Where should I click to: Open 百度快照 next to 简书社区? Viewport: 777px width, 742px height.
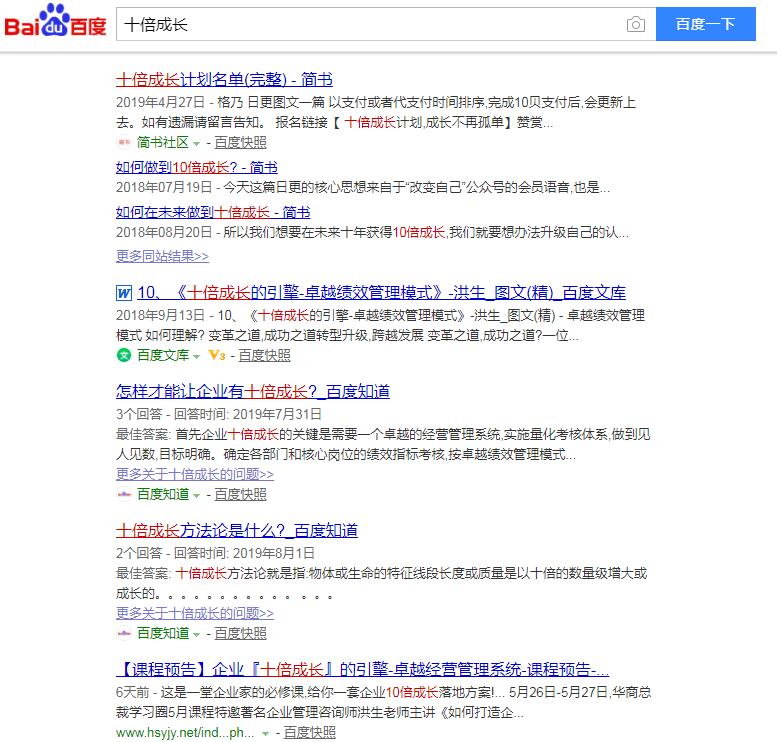(240, 143)
